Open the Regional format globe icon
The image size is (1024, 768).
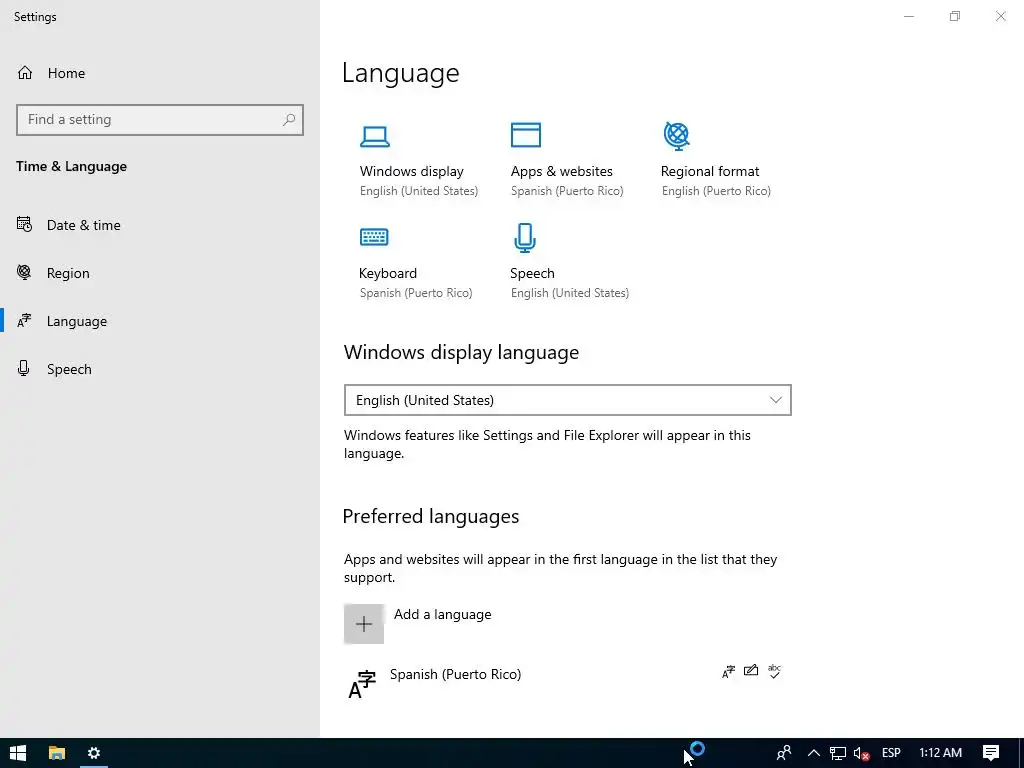(x=677, y=136)
